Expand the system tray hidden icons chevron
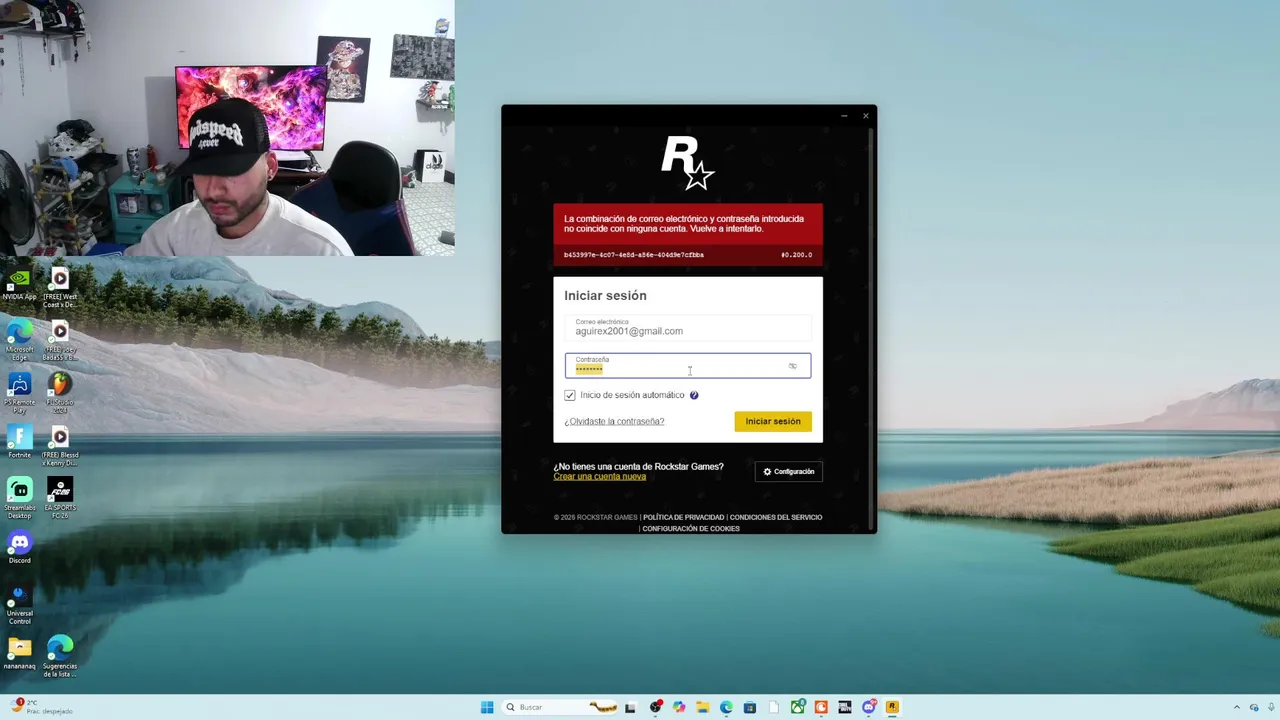The image size is (1280, 720). click(x=1236, y=707)
